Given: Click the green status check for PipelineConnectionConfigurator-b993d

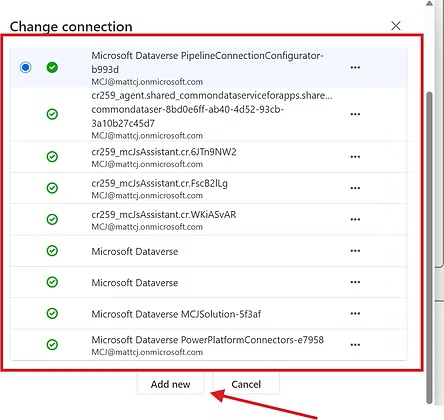Looking at the screenshot, I should 52,67.
